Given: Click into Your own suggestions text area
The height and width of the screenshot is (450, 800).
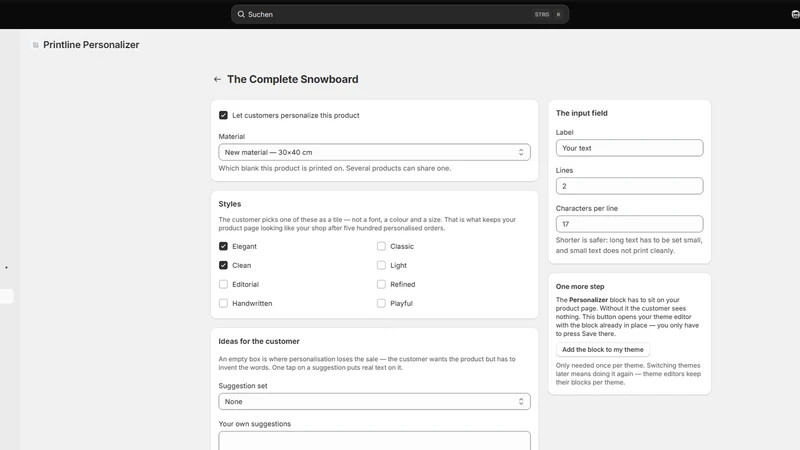Looking at the screenshot, I should click(374, 441).
